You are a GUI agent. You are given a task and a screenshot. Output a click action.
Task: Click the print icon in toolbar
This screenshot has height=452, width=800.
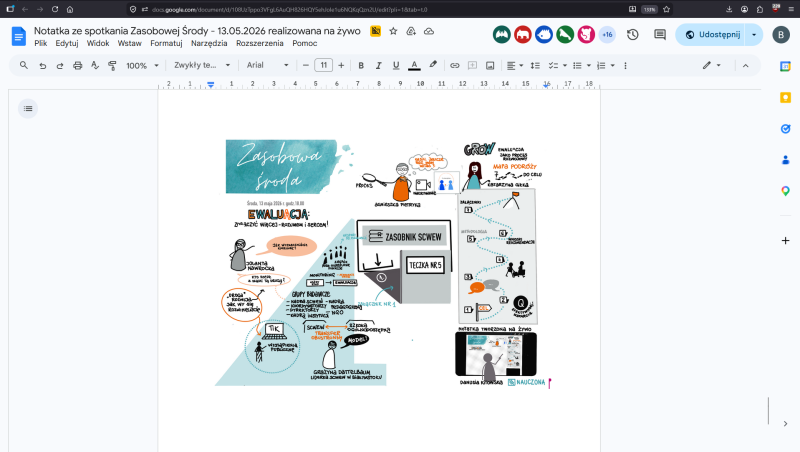[78, 65]
